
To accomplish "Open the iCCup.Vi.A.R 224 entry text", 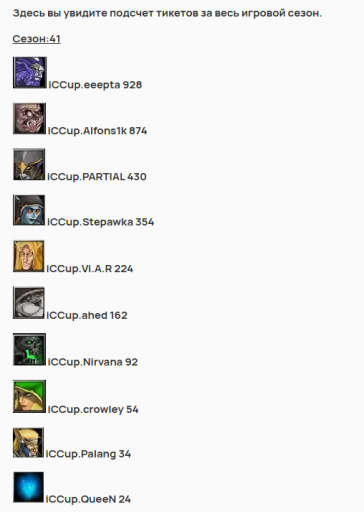I will point(90,269).
